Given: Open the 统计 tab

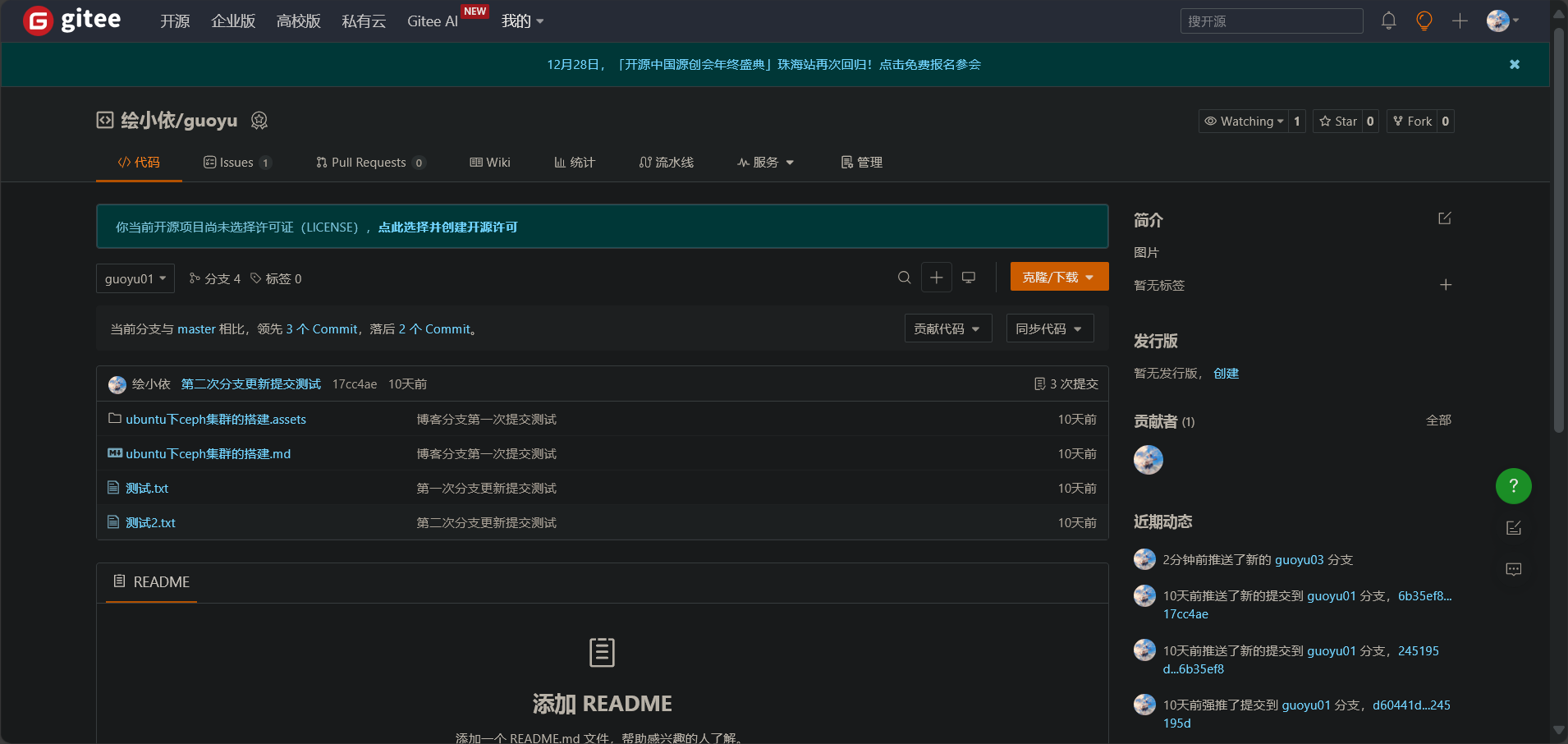Looking at the screenshot, I should pos(575,163).
